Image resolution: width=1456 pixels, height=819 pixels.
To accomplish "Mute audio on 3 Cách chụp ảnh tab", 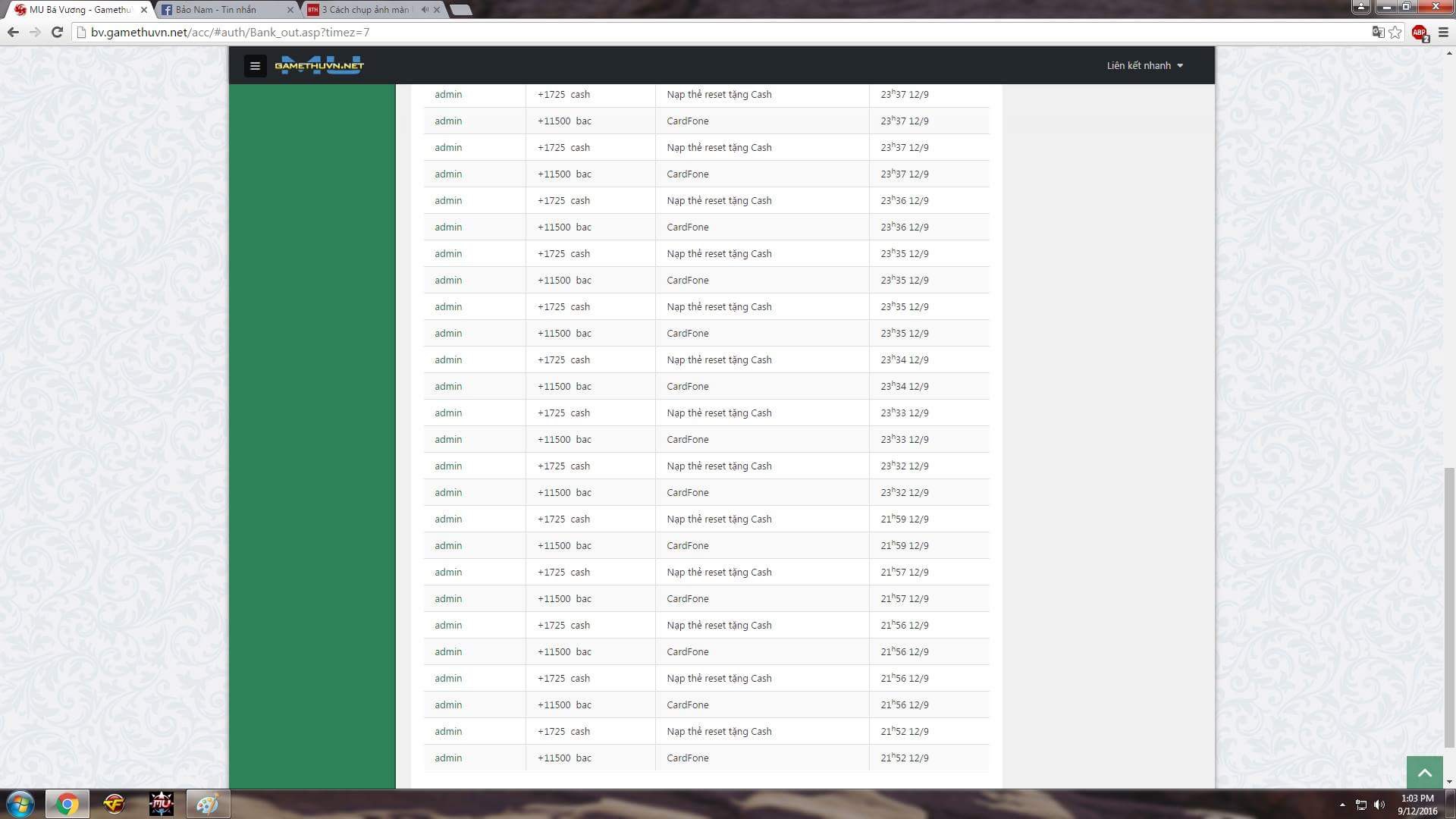I will click(425, 10).
